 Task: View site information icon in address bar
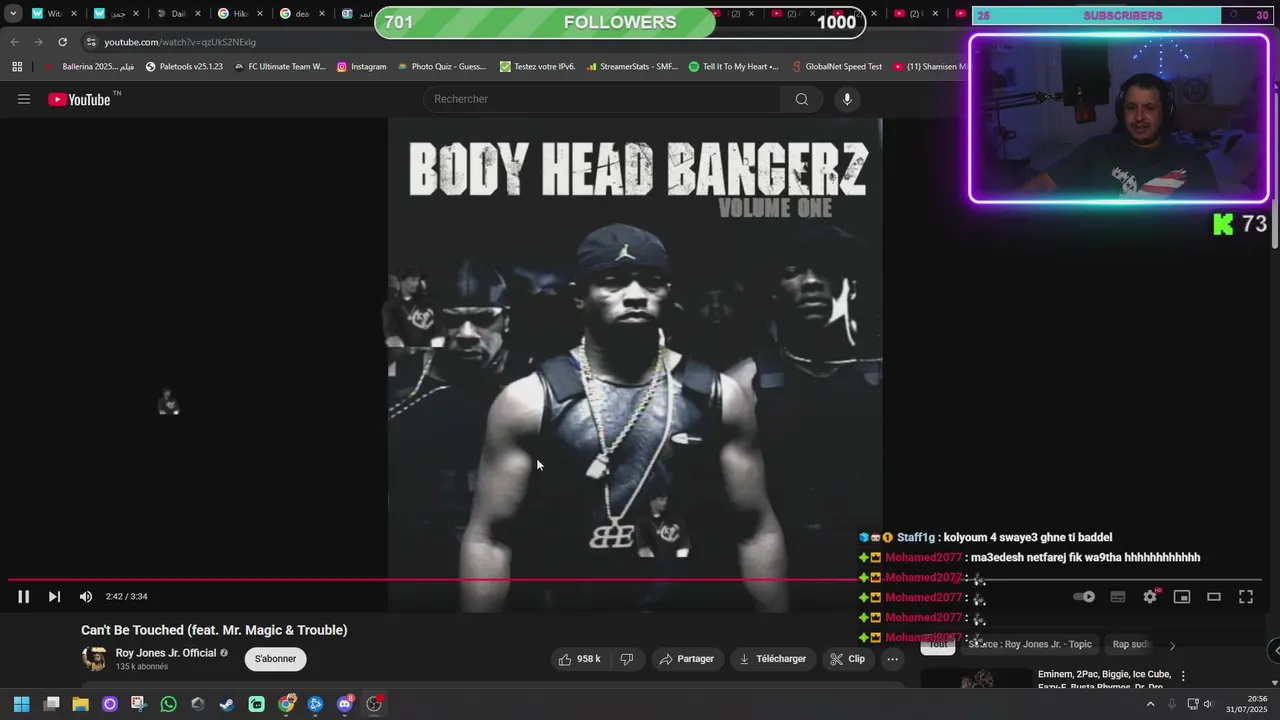tap(91, 42)
